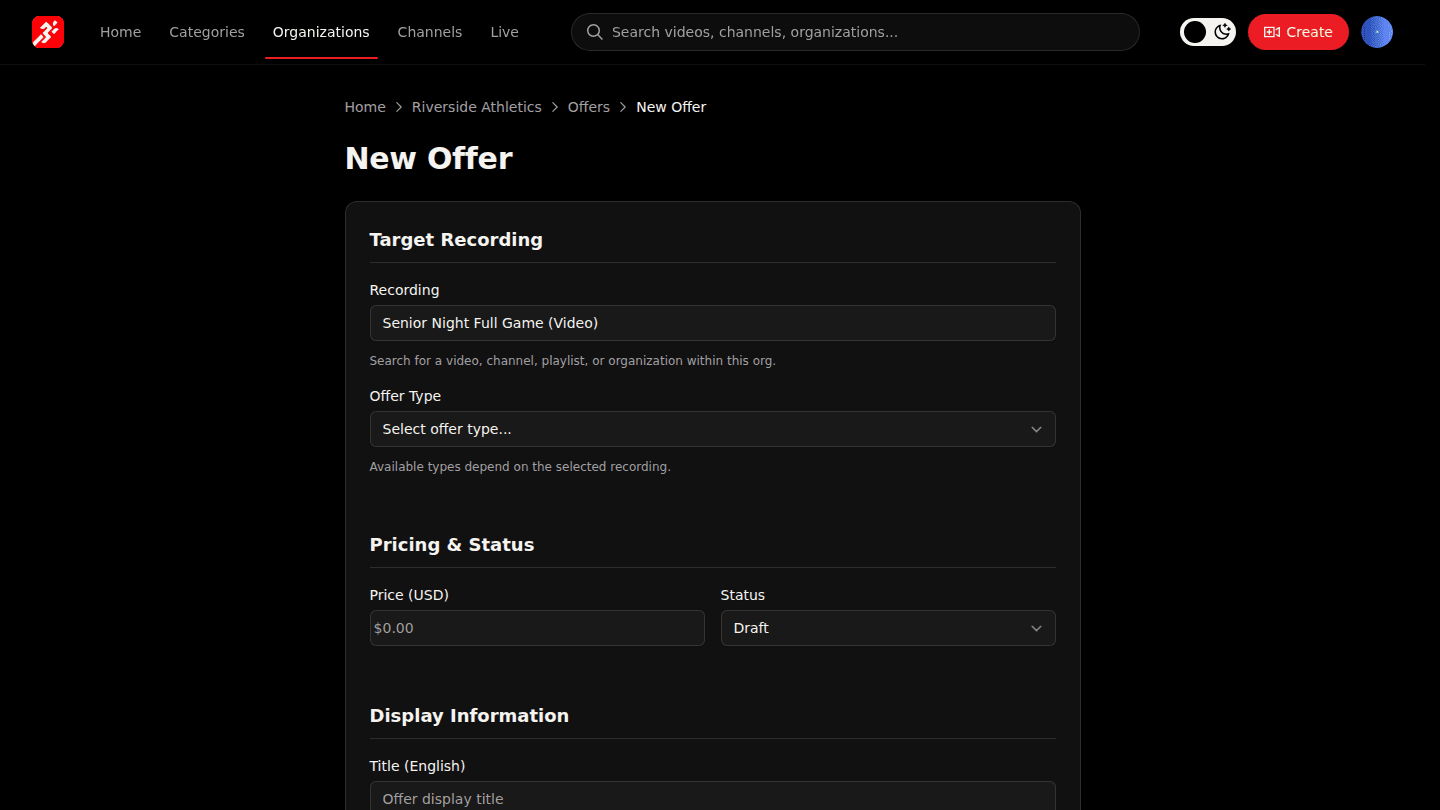Click the 'Available types depend' helper text

tap(520, 467)
